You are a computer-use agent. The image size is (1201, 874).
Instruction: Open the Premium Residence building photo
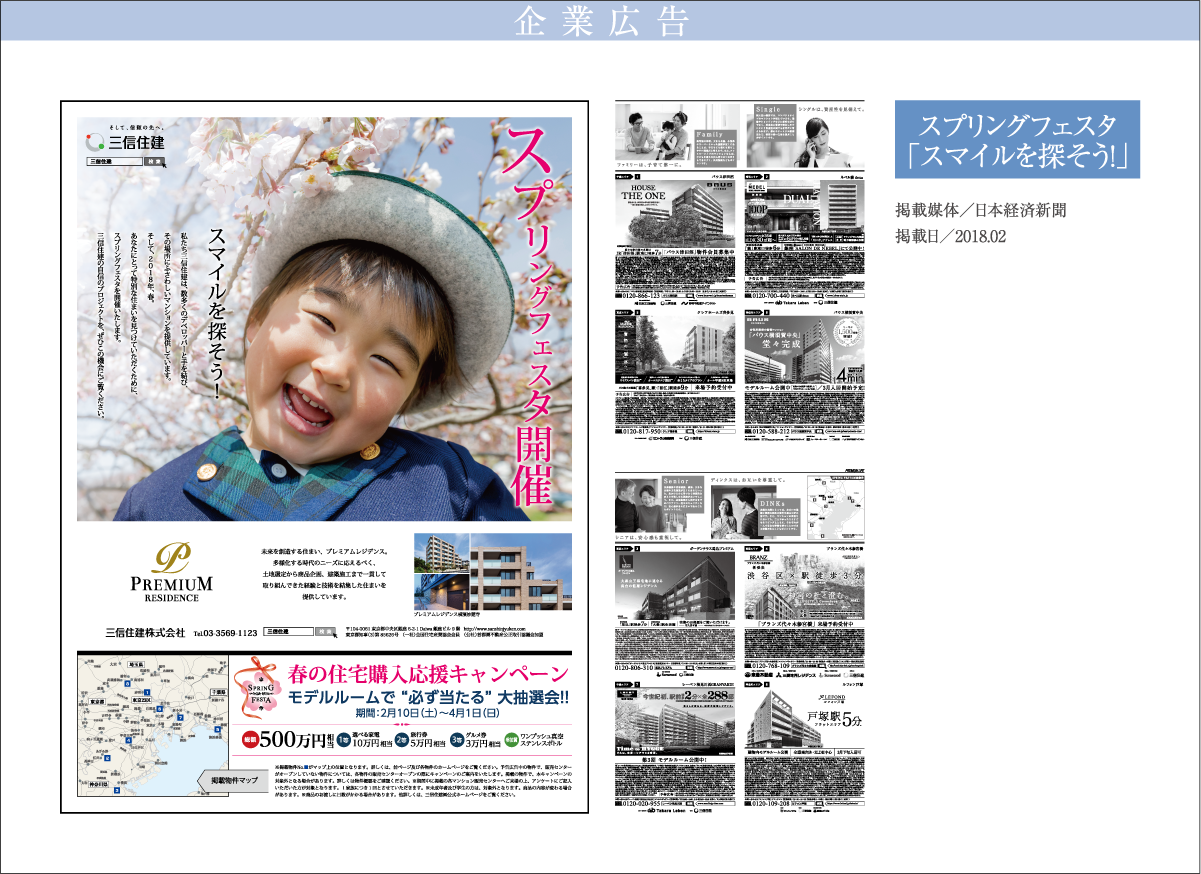tap(491, 570)
